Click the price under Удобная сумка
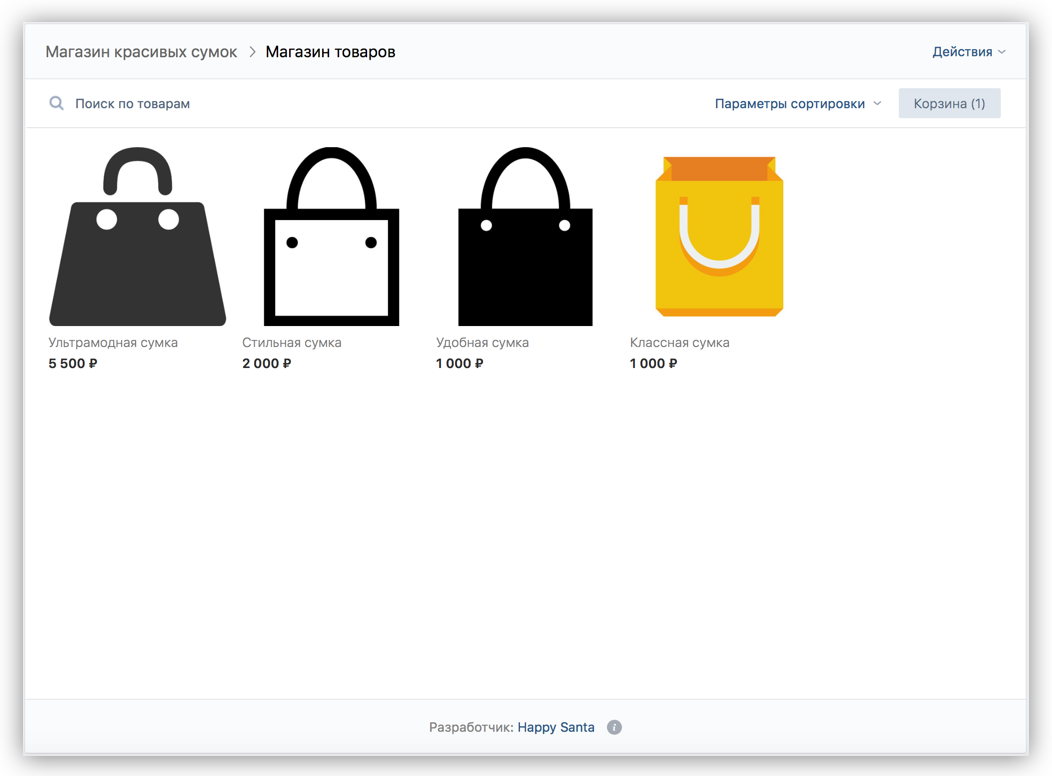Screen dimensions: 1052x776 [x=460, y=364]
